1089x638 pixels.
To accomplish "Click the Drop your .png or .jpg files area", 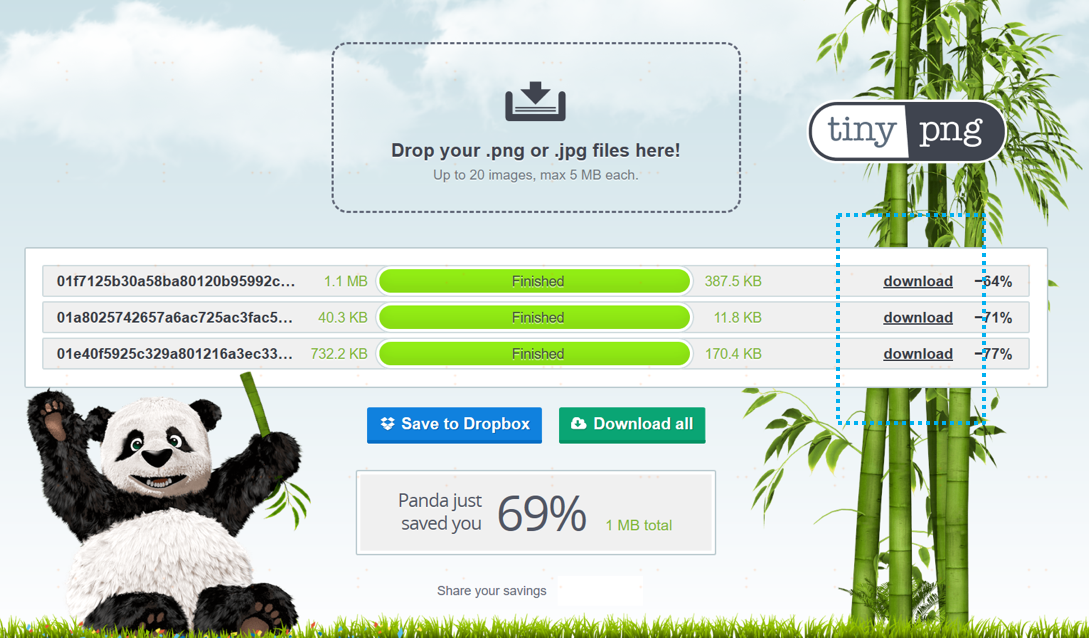I will [535, 128].
